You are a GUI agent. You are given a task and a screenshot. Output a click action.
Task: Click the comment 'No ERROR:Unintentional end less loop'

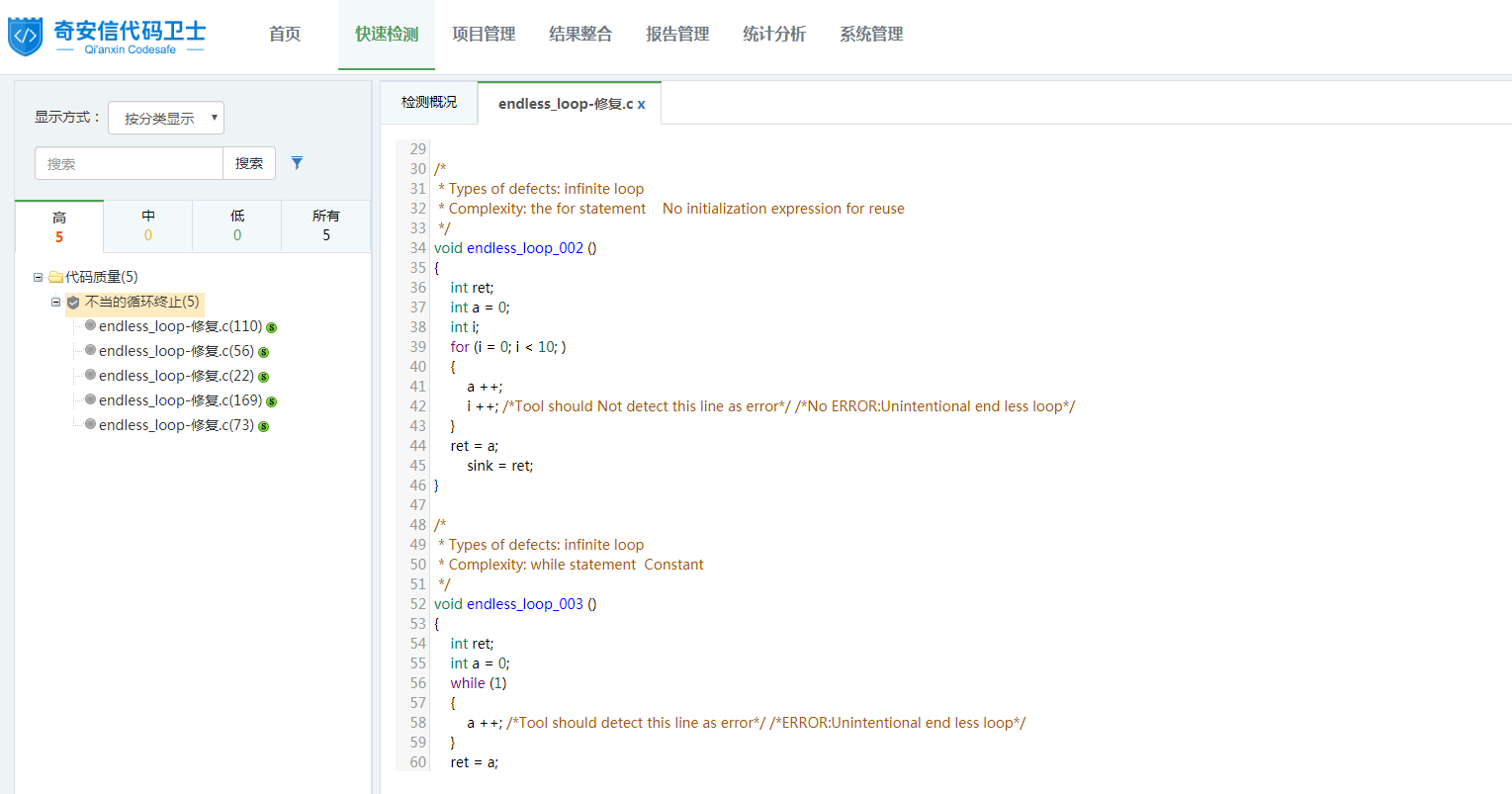[x=935, y=406]
